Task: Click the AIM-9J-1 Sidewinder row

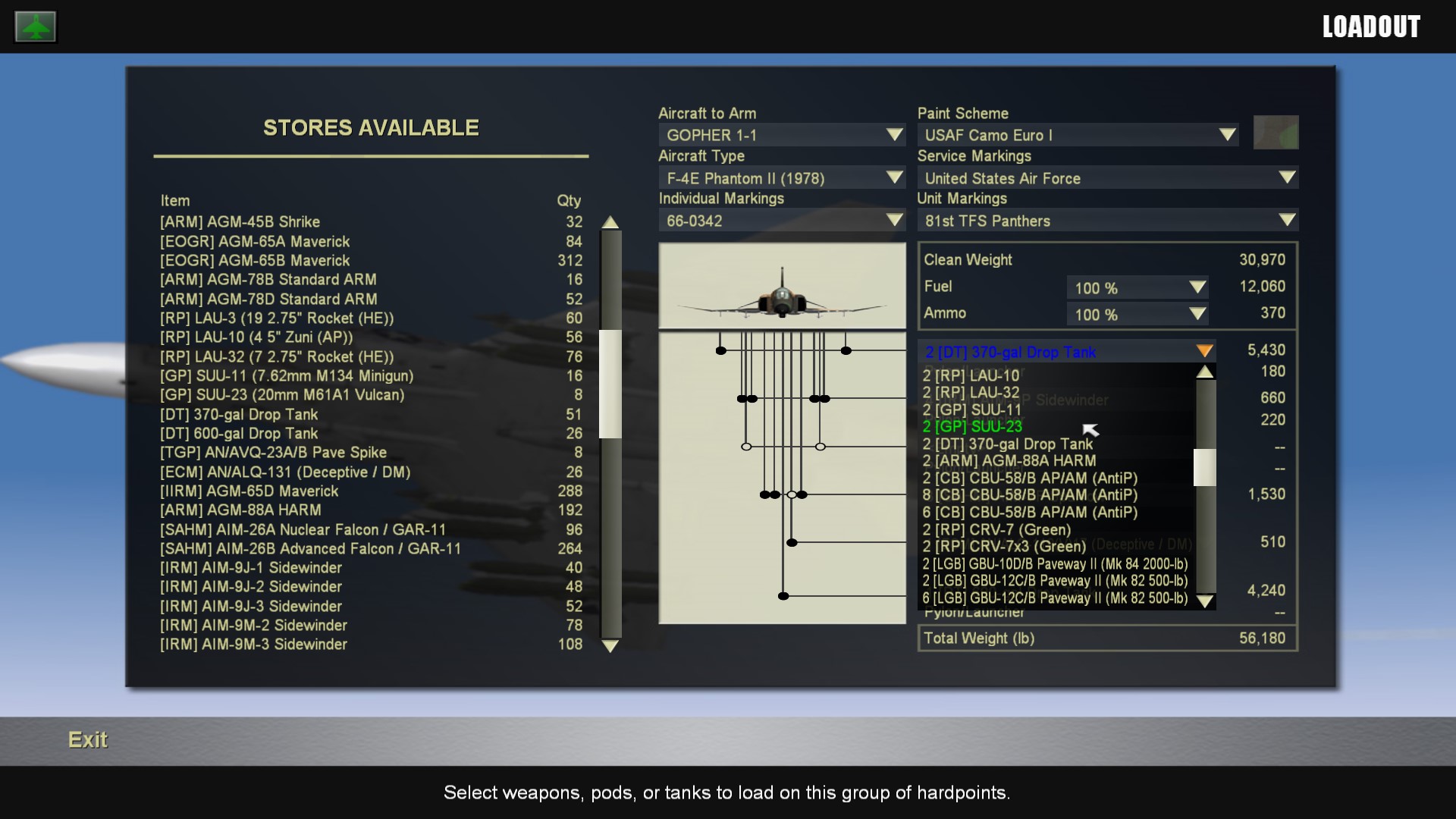Action: [371, 568]
